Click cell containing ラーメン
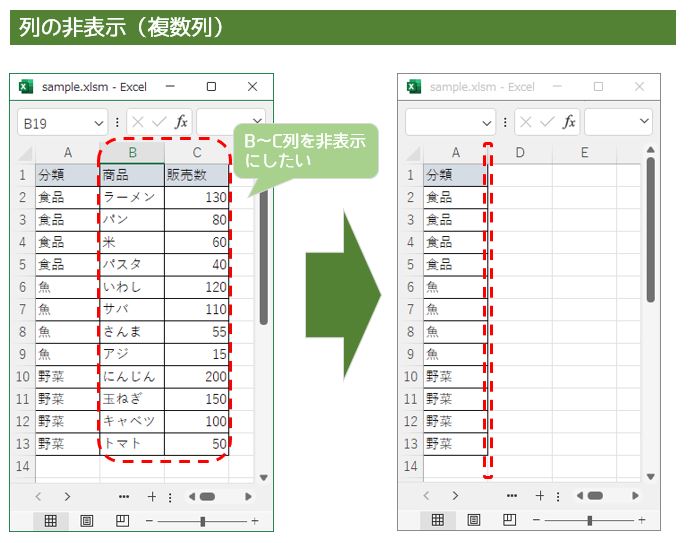The height and width of the screenshot is (543, 689). point(132,197)
